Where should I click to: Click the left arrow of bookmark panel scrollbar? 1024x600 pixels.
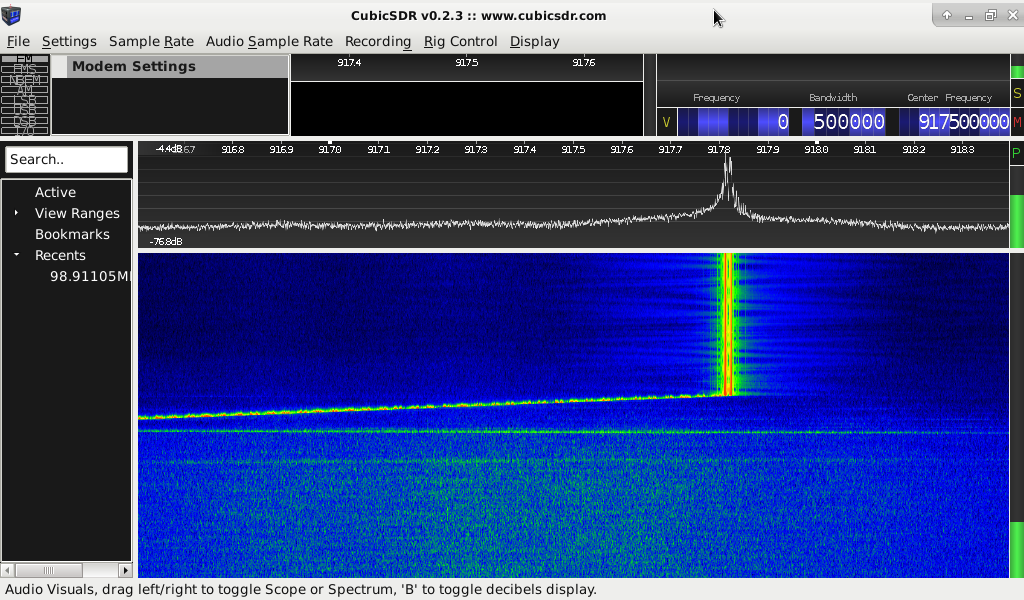coord(7,570)
